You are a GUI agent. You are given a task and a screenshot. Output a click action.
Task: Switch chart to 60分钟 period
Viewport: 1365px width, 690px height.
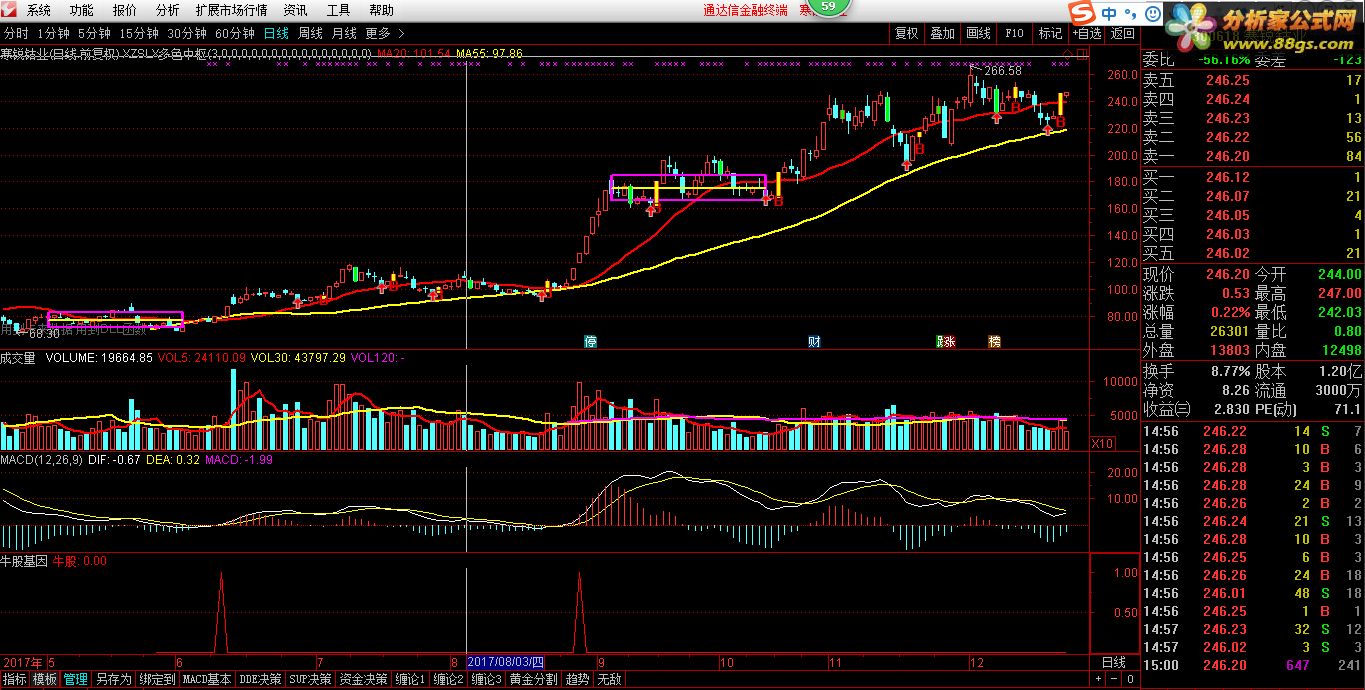tap(235, 33)
